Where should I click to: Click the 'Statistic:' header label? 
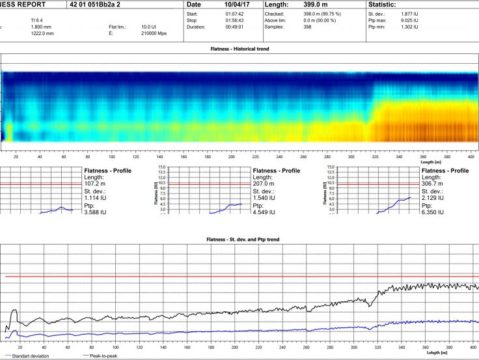(382, 5)
